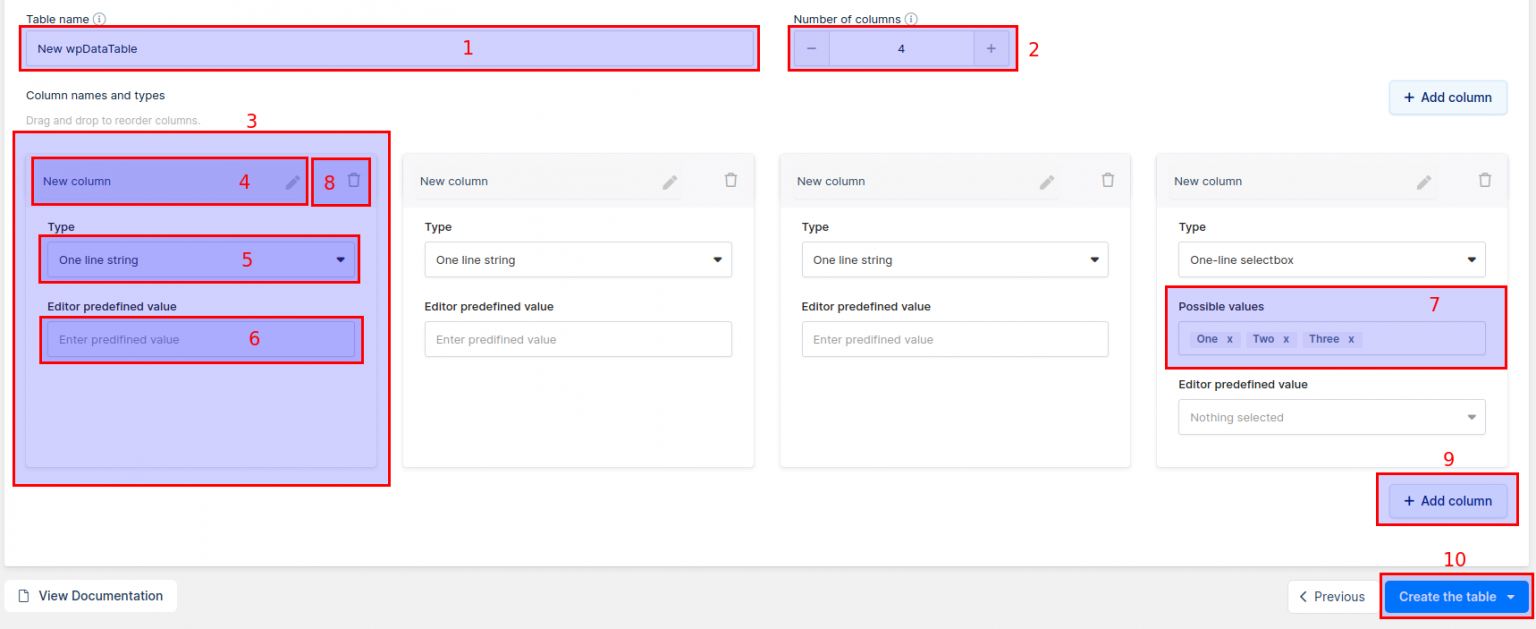Open Type dropdown of first column
Viewport: 1536px width, 629px height.
coord(201,260)
